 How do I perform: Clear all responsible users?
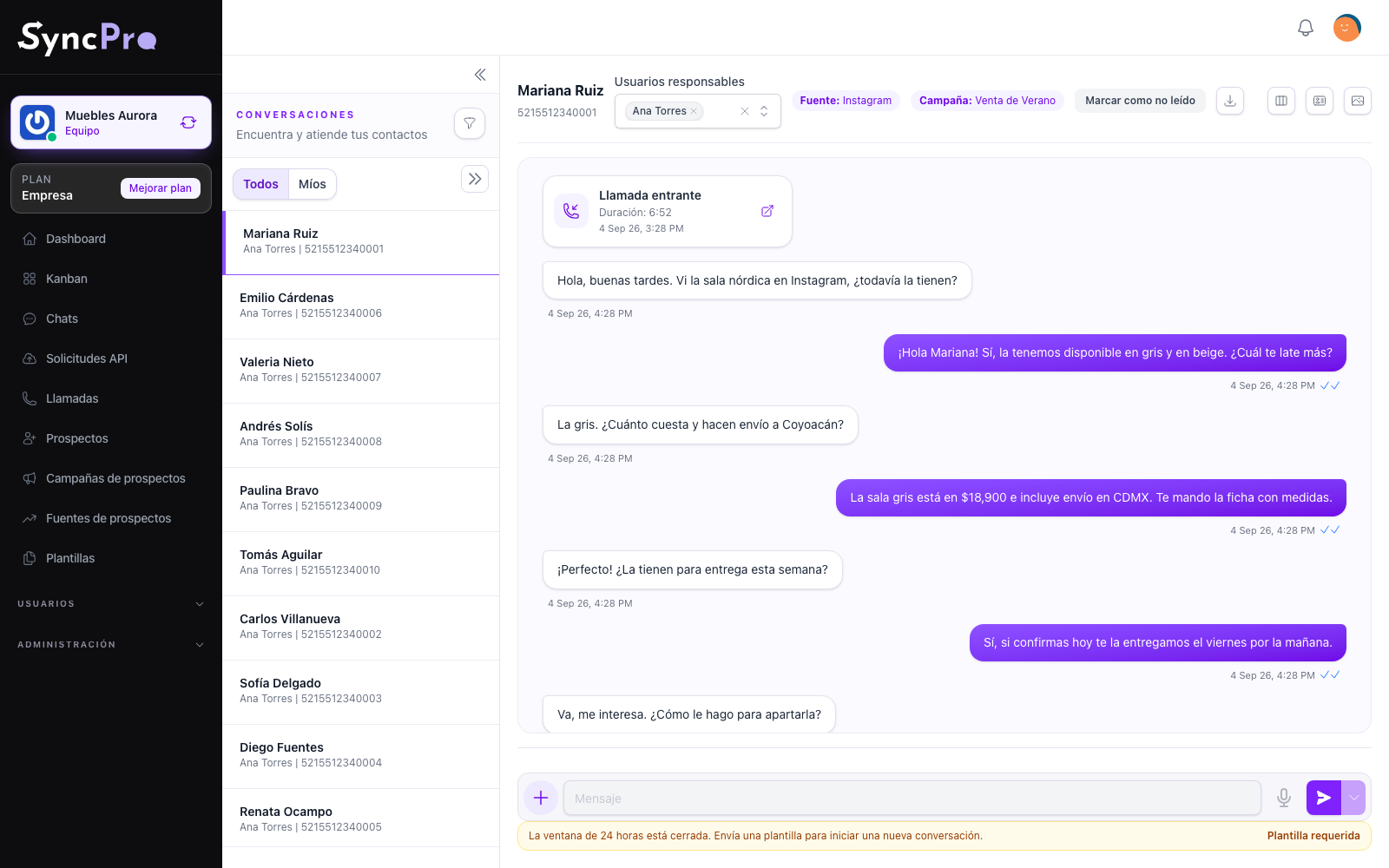click(x=745, y=111)
